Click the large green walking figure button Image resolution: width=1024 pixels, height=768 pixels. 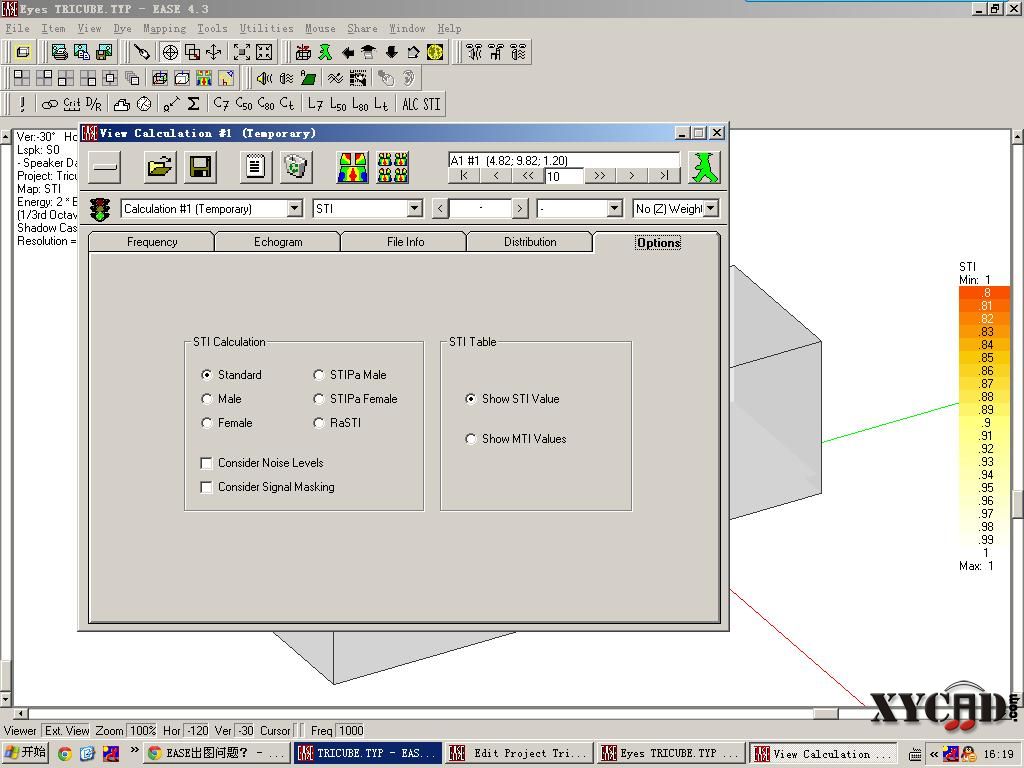[704, 167]
